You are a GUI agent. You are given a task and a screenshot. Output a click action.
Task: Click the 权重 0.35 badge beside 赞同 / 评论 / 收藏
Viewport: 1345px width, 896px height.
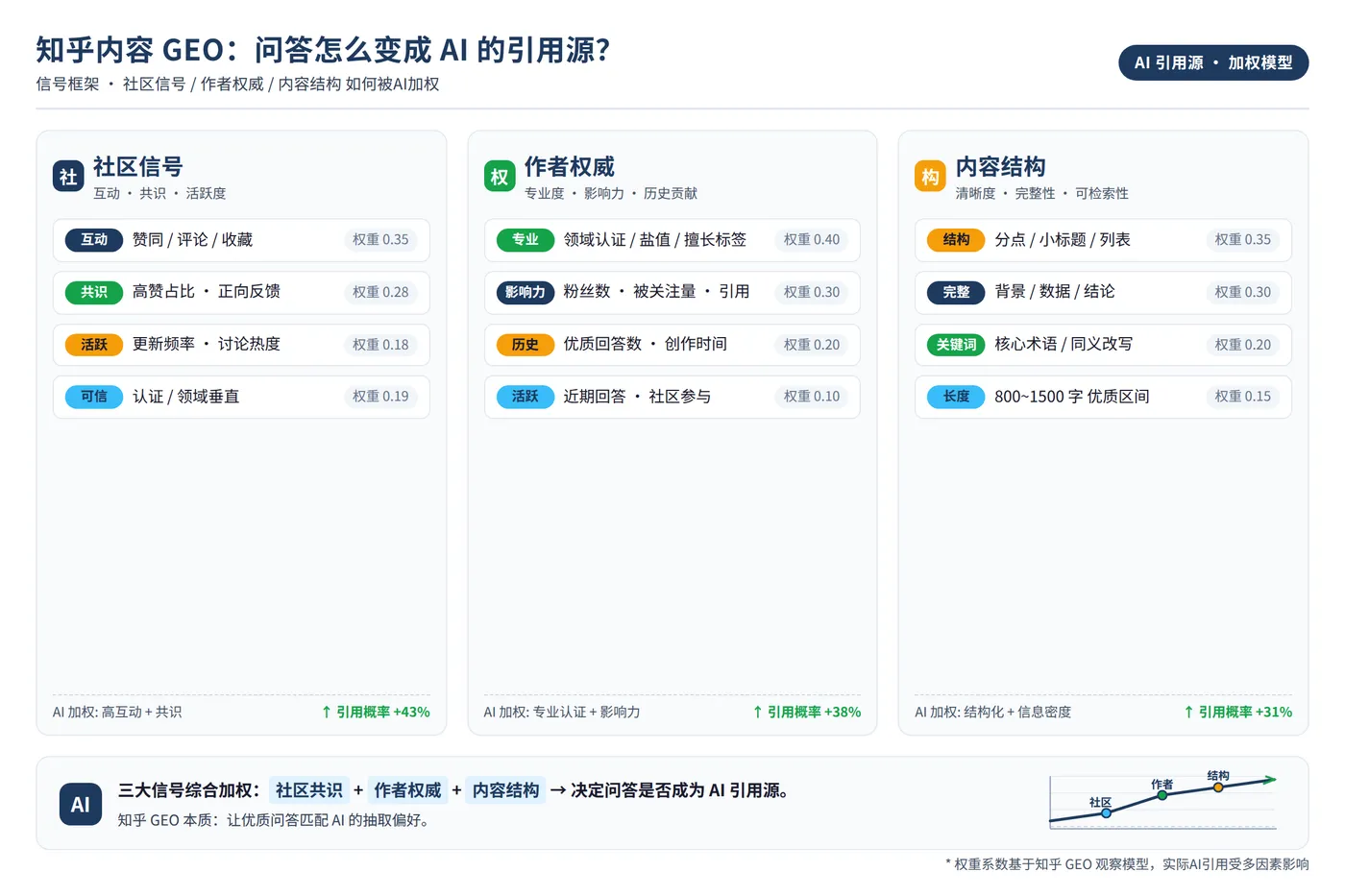(380, 239)
